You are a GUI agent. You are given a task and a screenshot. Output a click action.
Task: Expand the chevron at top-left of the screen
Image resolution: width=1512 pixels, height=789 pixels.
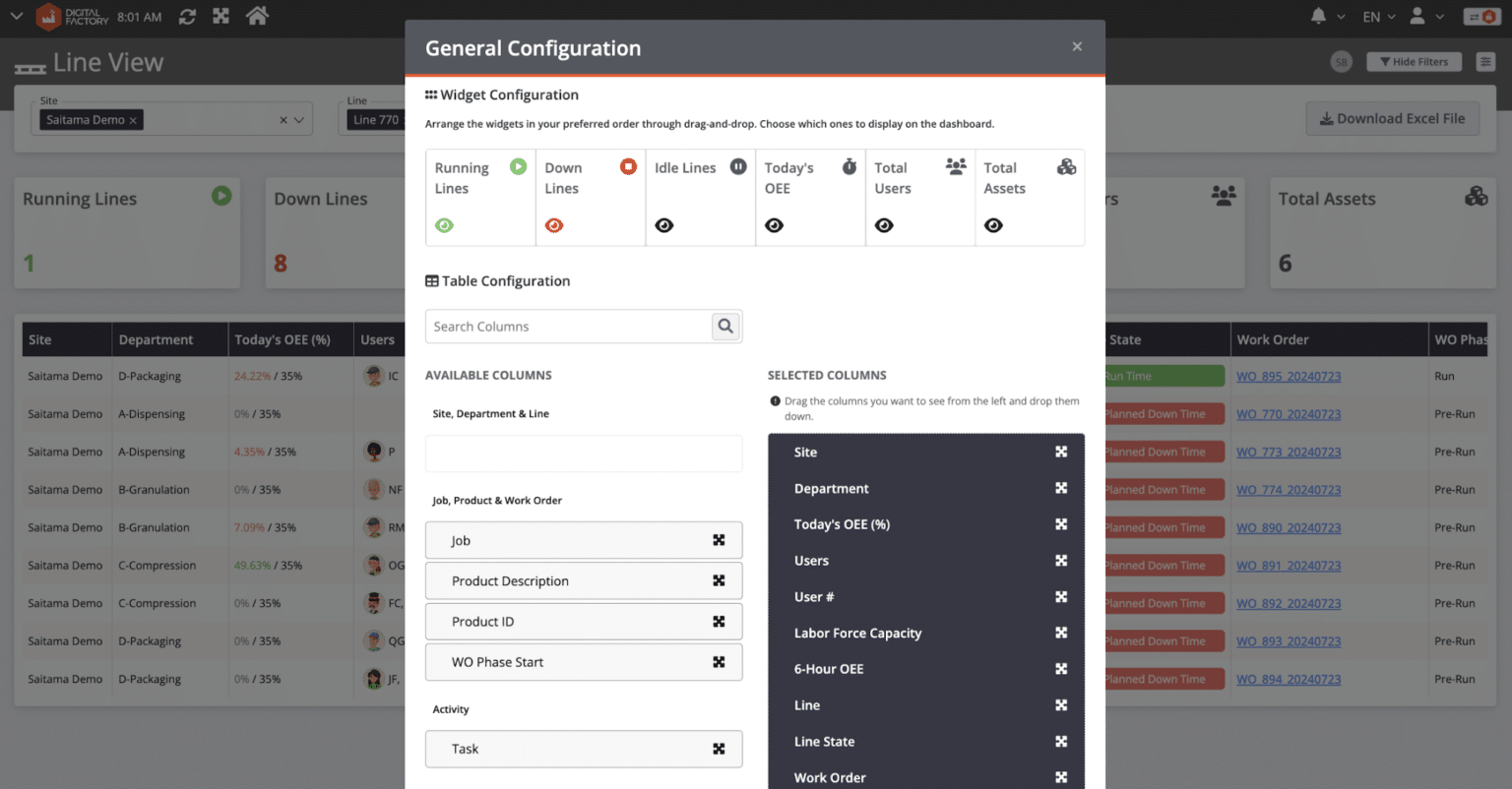[x=16, y=16]
